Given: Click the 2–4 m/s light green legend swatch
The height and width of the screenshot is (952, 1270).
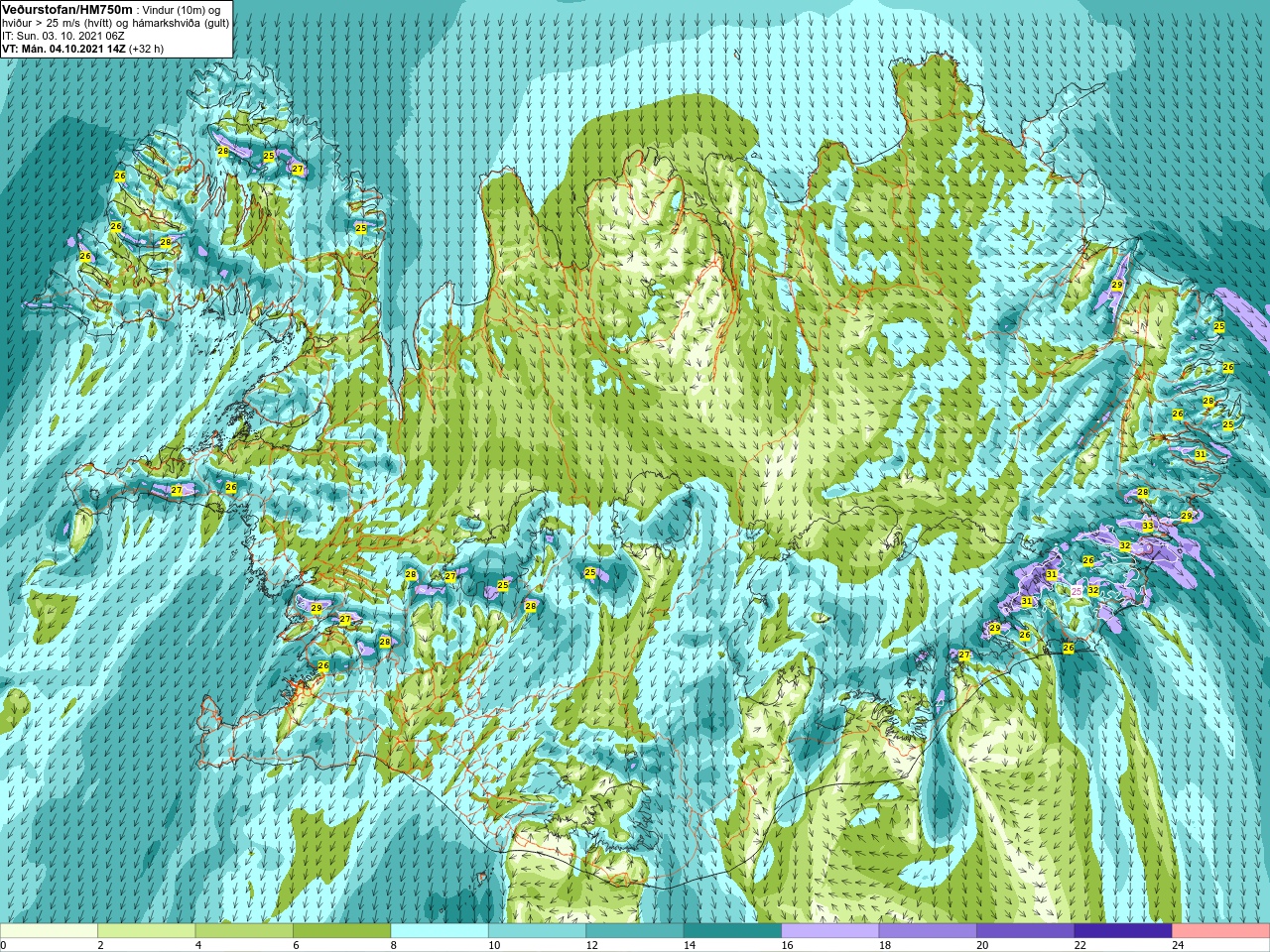Looking at the screenshot, I should point(147,931).
